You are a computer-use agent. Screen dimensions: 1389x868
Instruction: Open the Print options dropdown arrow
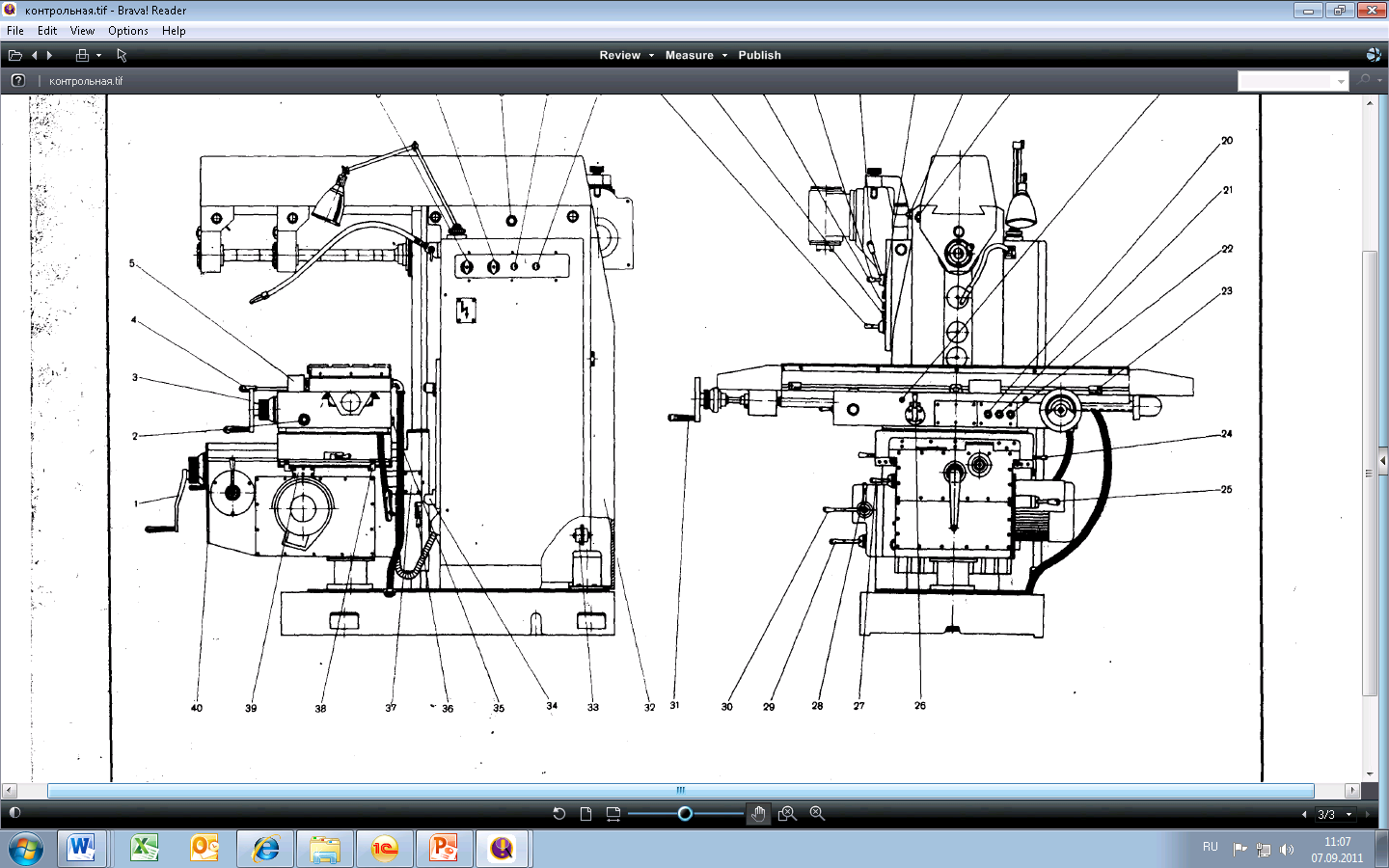[x=98, y=56]
